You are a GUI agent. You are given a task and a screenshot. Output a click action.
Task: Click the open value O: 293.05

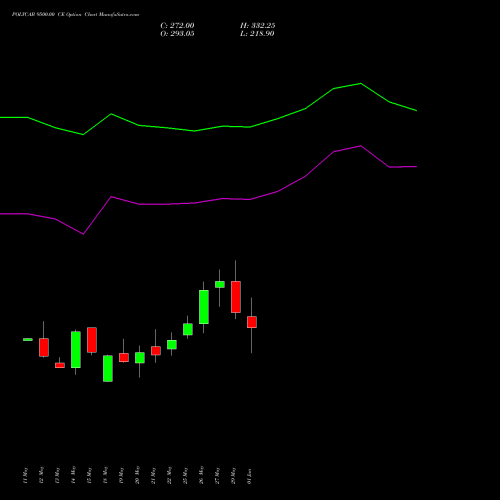177,34
